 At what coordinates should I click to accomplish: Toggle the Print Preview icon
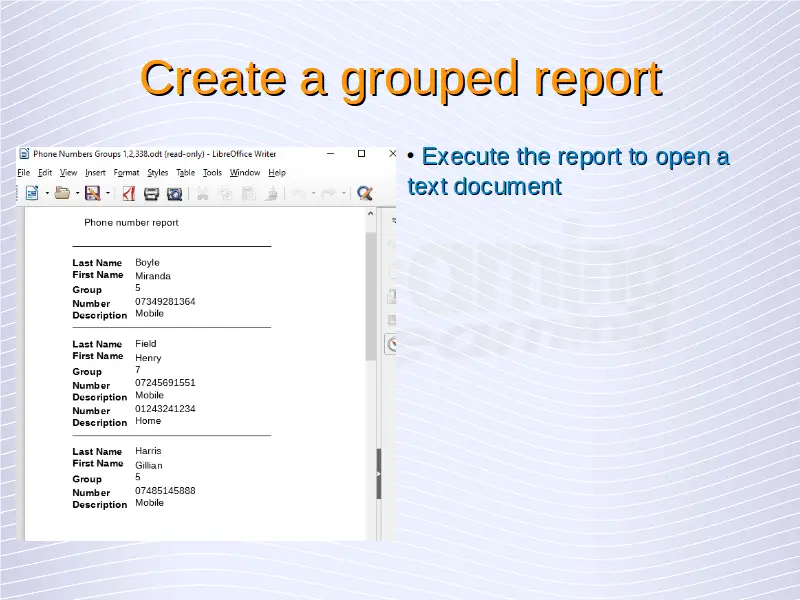(174, 194)
